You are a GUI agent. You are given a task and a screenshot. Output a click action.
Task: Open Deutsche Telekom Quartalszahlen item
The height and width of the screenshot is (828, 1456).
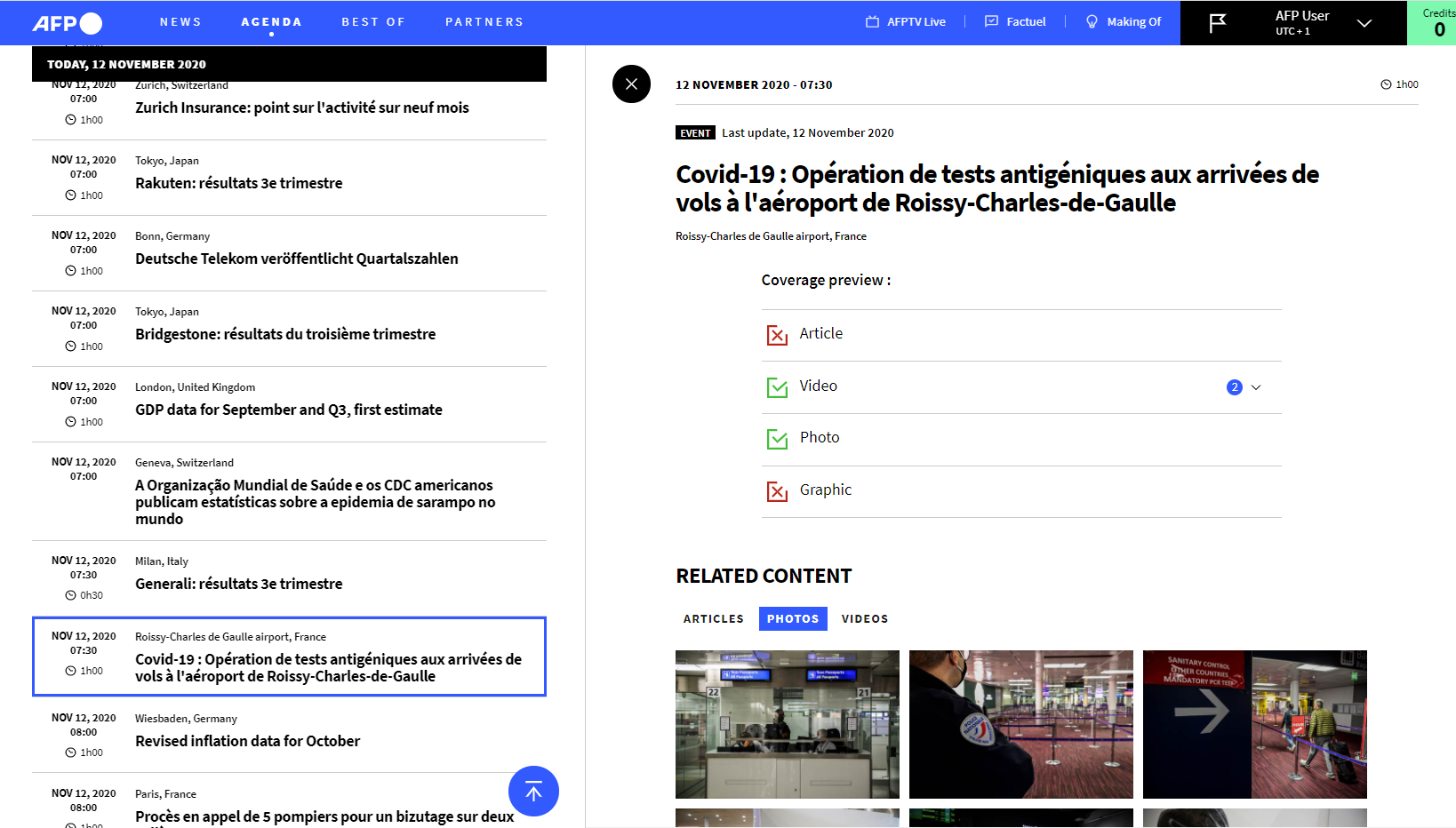(x=297, y=259)
